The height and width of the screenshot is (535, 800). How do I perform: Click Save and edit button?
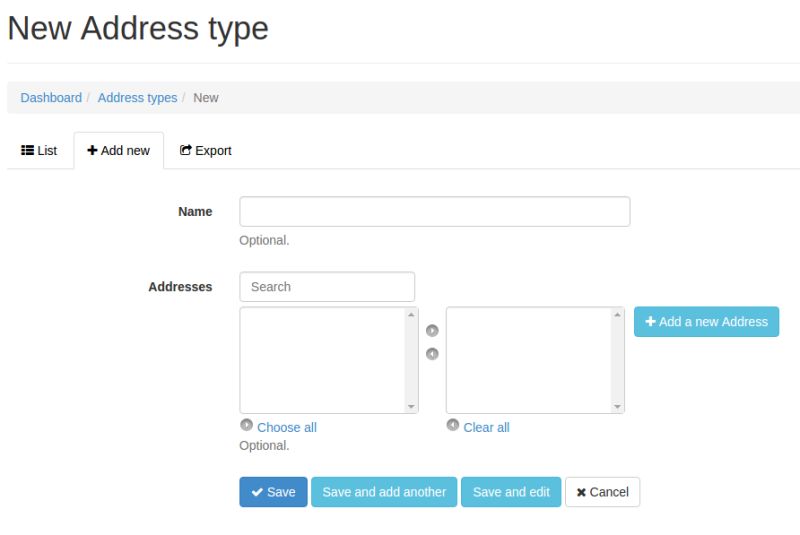[511, 492]
